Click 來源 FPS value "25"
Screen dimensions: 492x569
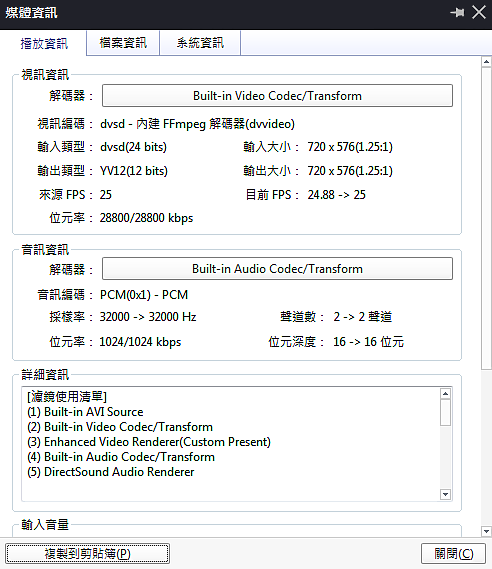(106, 195)
